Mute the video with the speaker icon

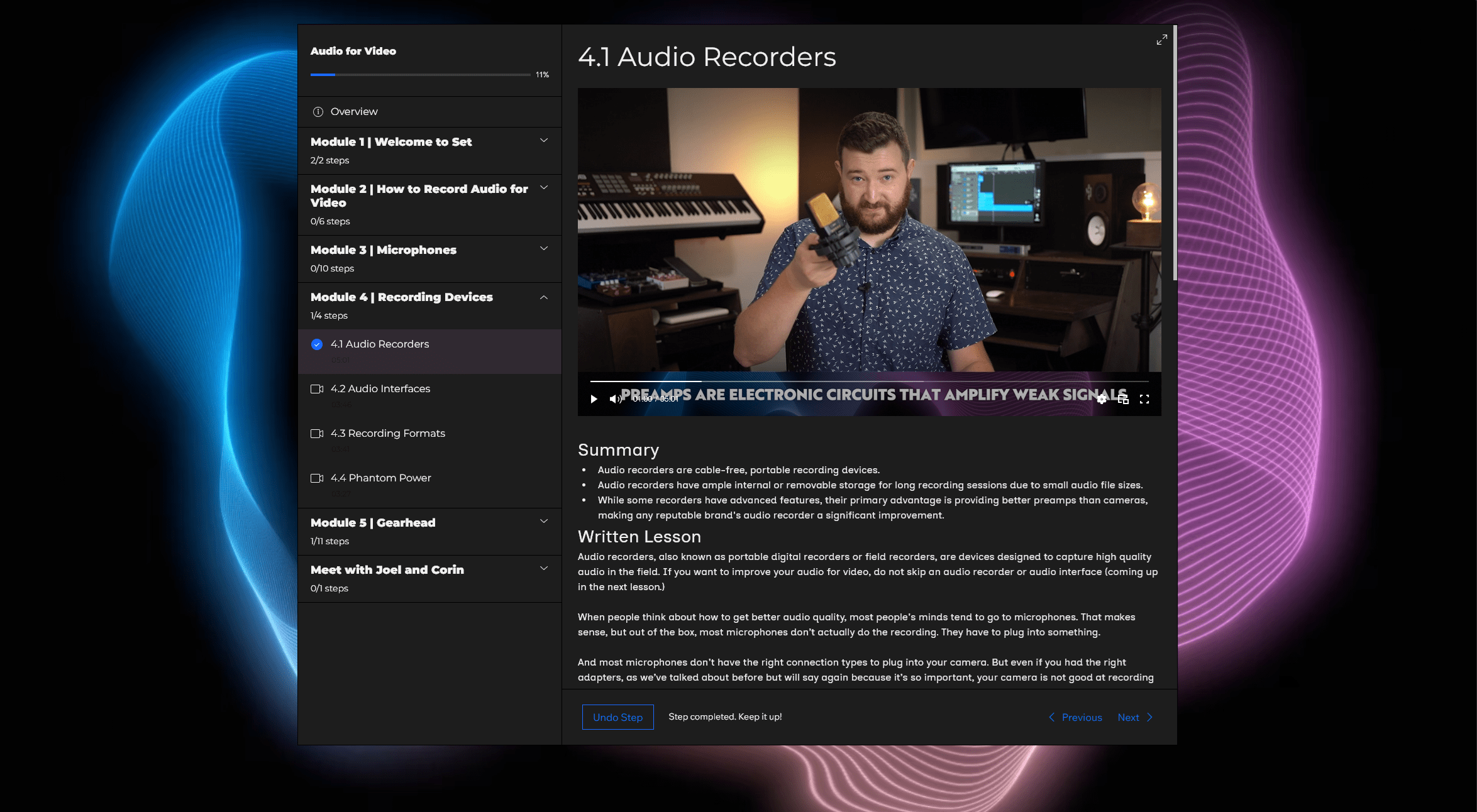(615, 399)
